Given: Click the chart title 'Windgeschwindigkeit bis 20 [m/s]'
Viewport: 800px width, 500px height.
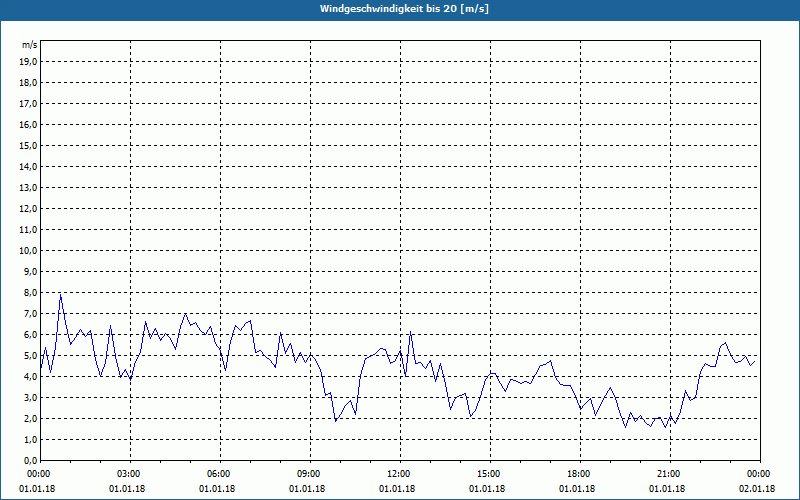Looking at the screenshot, I should pos(404,9).
